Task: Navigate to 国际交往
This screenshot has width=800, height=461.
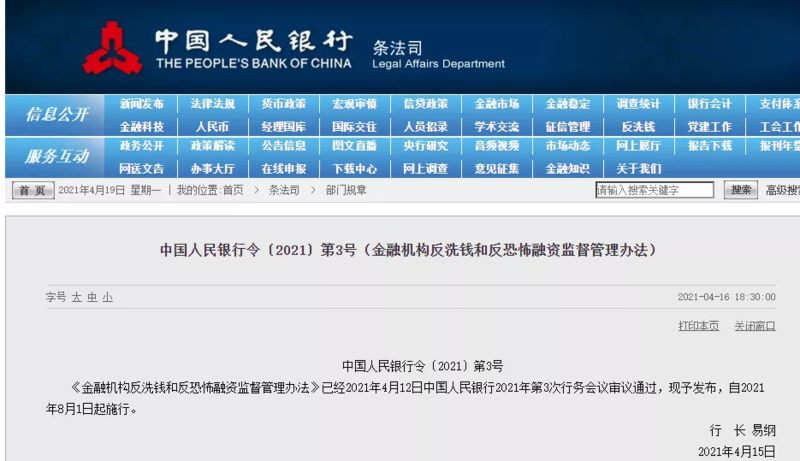Action: pyautogui.click(x=355, y=126)
